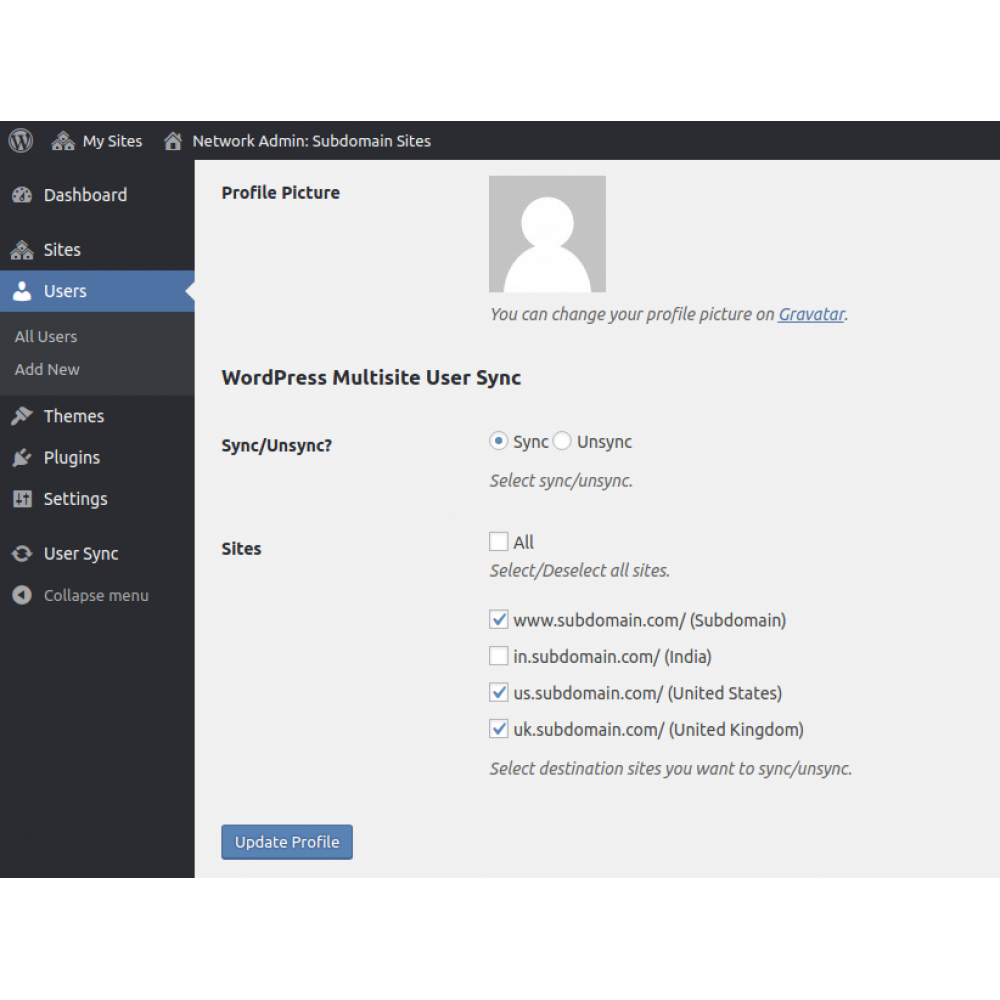Screen dimensions: 1000x1000
Task: Select the Sites icon in the sidebar
Action: coord(22,249)
